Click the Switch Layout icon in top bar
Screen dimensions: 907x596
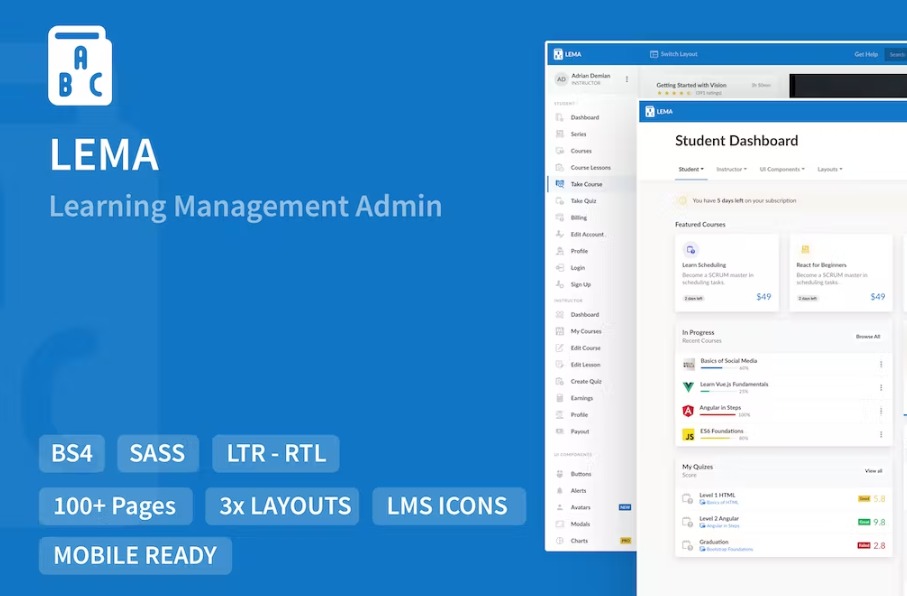[x=654, y=54]
